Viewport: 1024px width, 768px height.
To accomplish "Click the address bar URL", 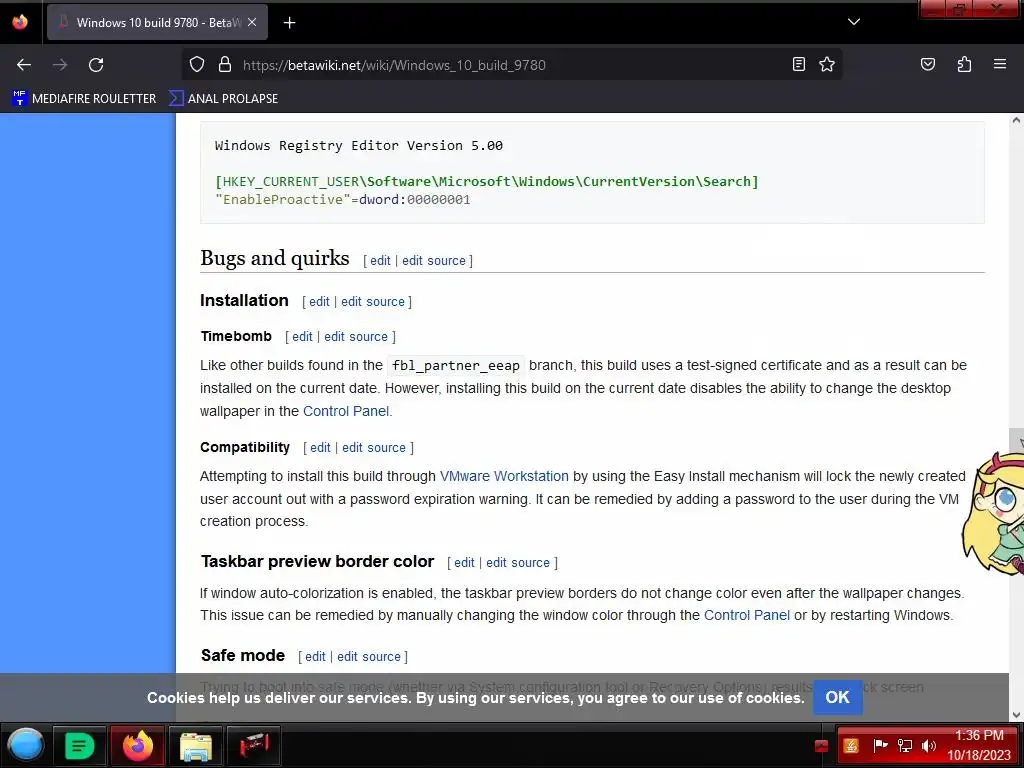I will tap(394, 65).
